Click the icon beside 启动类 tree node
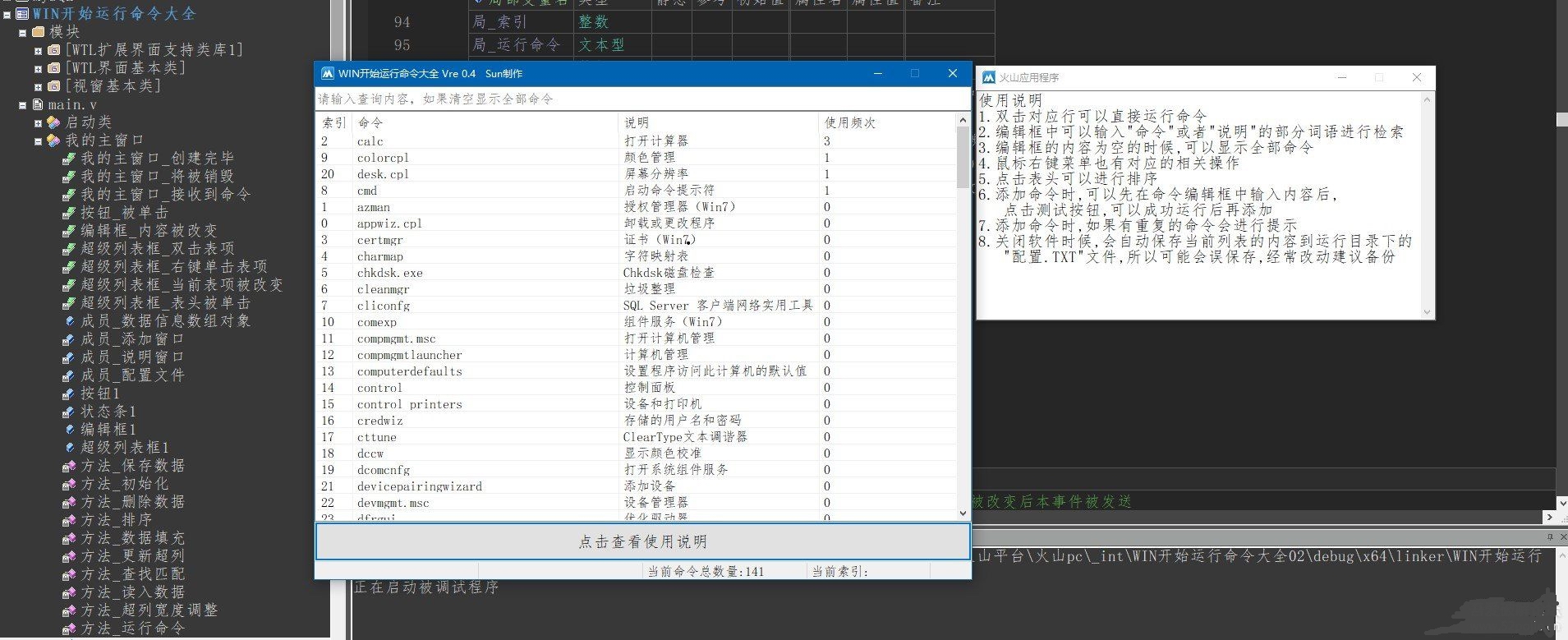Image resolution: width=1568 pixels, height=640 pixels. (53, 122)
